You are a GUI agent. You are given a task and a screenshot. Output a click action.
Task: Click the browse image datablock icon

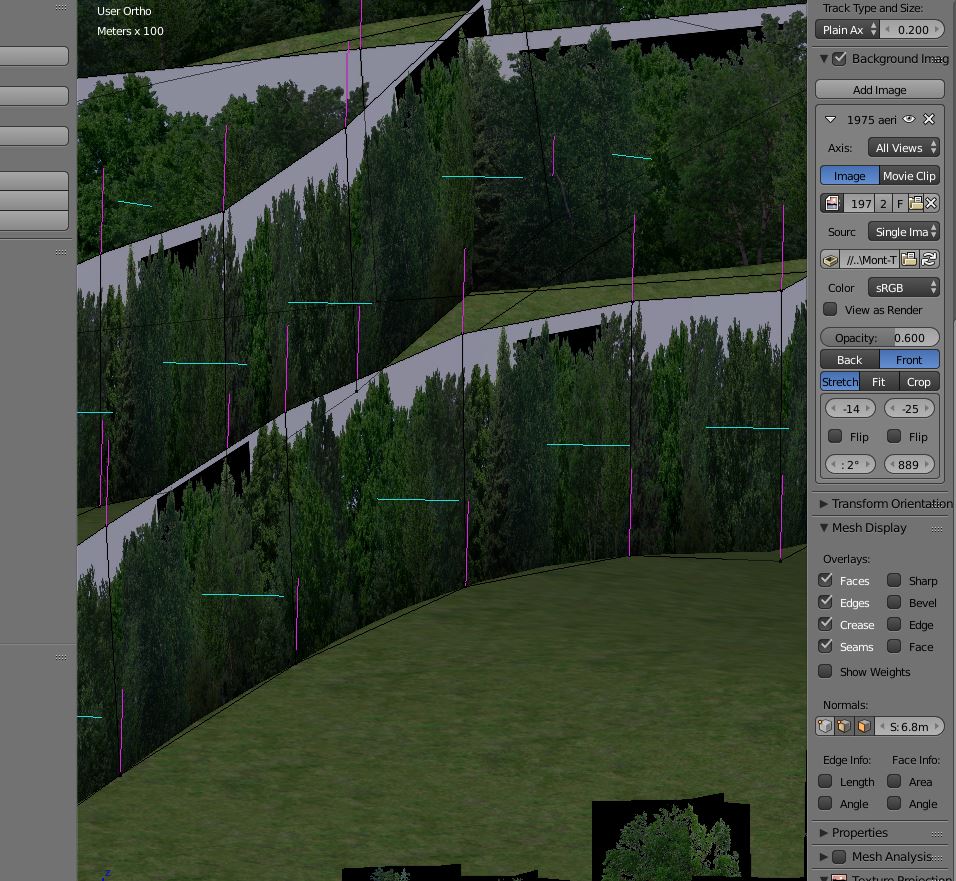tap(832, 203)
